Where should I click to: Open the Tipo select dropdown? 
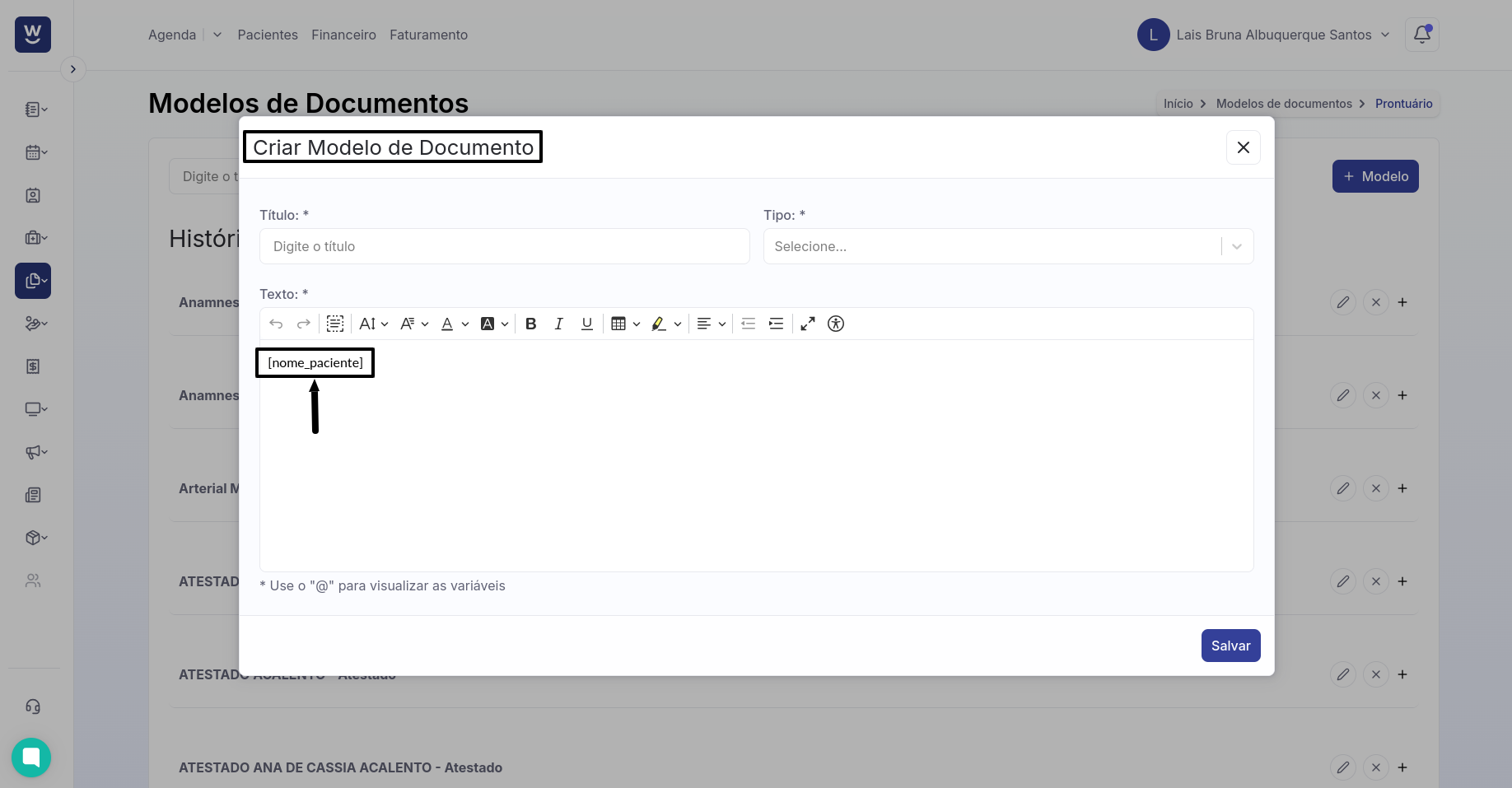click(1009, 246)
